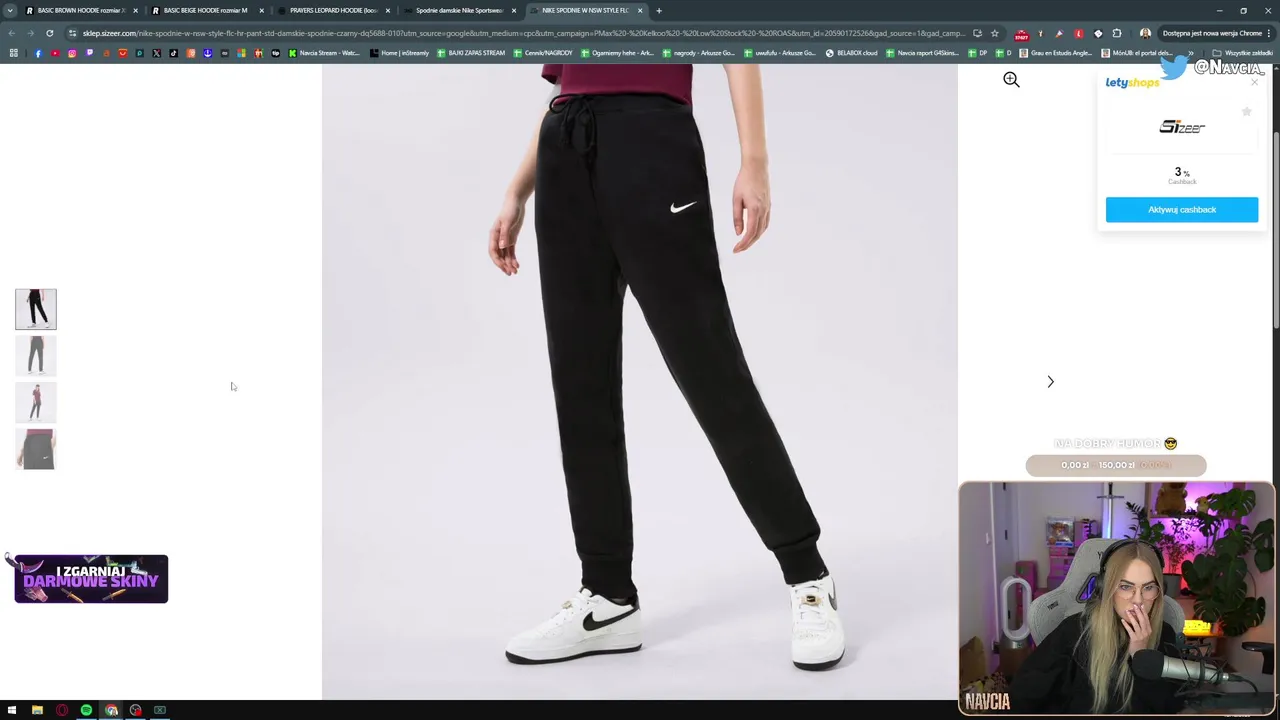Open OBS Studio from taskbar
Viewport: 1280px width, 720px height.
tap(135, 710)
